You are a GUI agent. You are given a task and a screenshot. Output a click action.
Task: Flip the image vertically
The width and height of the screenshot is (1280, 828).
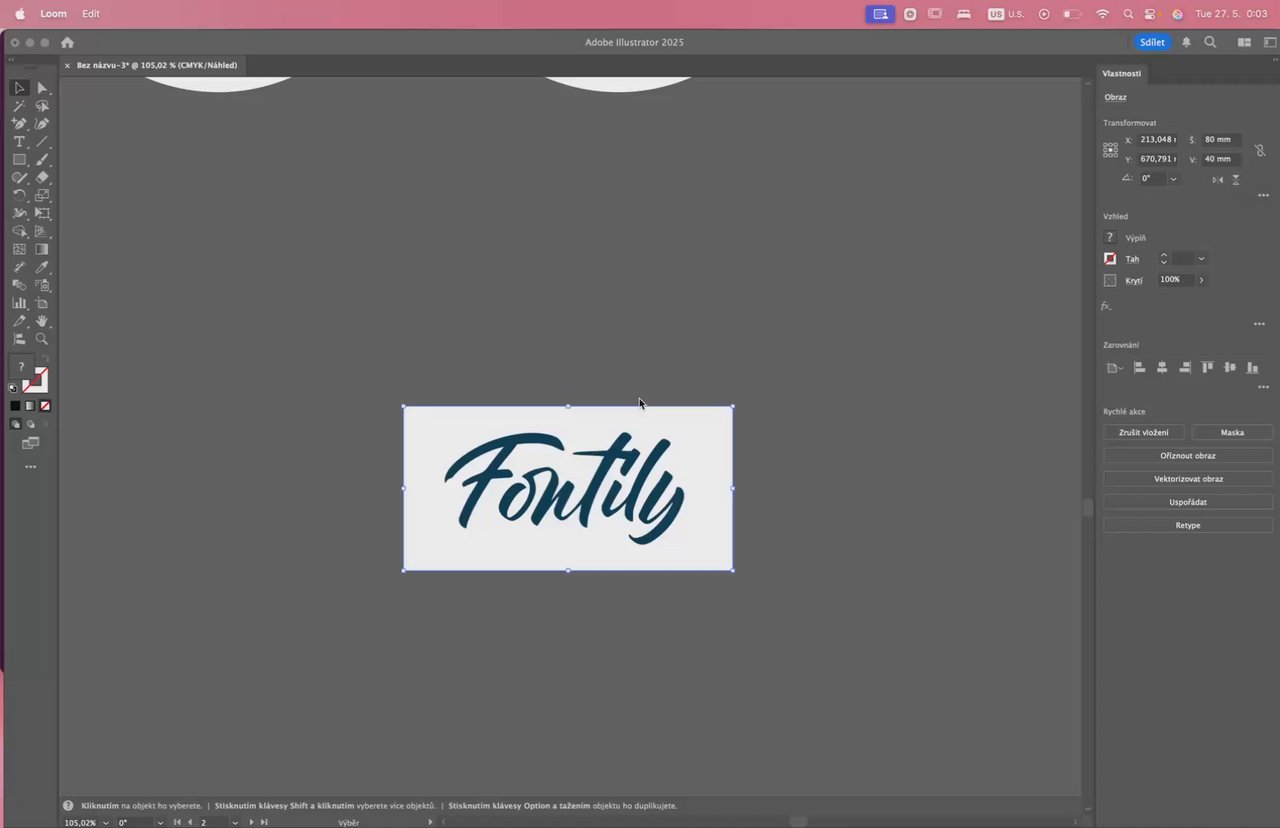pyautogui.click(x=1236, y=179)
